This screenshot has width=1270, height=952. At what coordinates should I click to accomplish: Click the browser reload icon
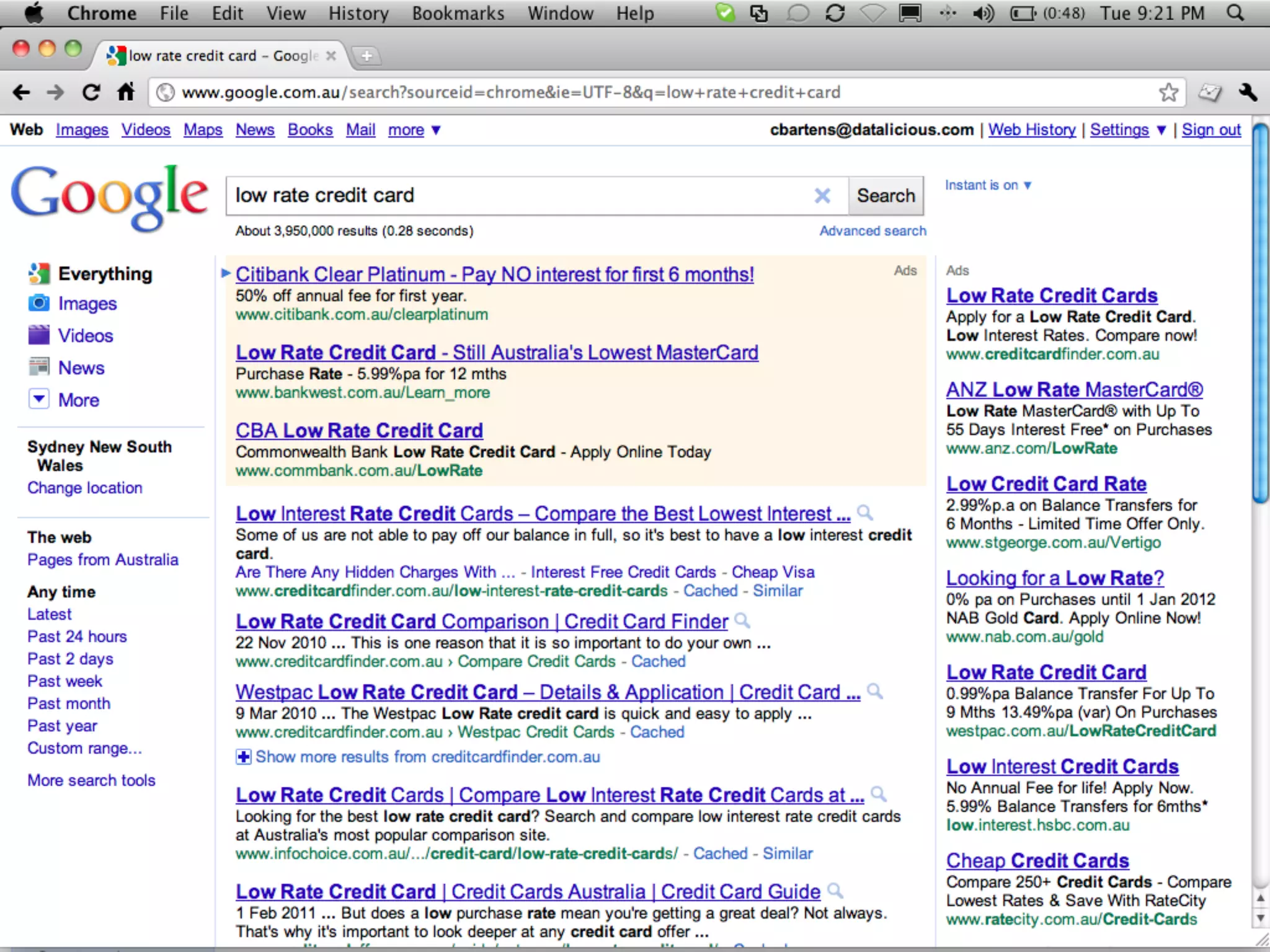point(91,93)
